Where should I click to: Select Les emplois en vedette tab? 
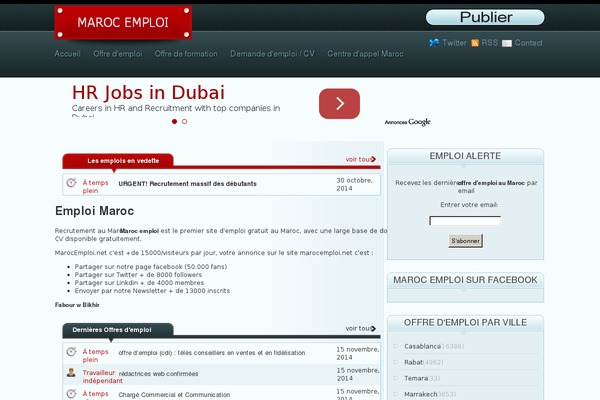click(118, 161)
